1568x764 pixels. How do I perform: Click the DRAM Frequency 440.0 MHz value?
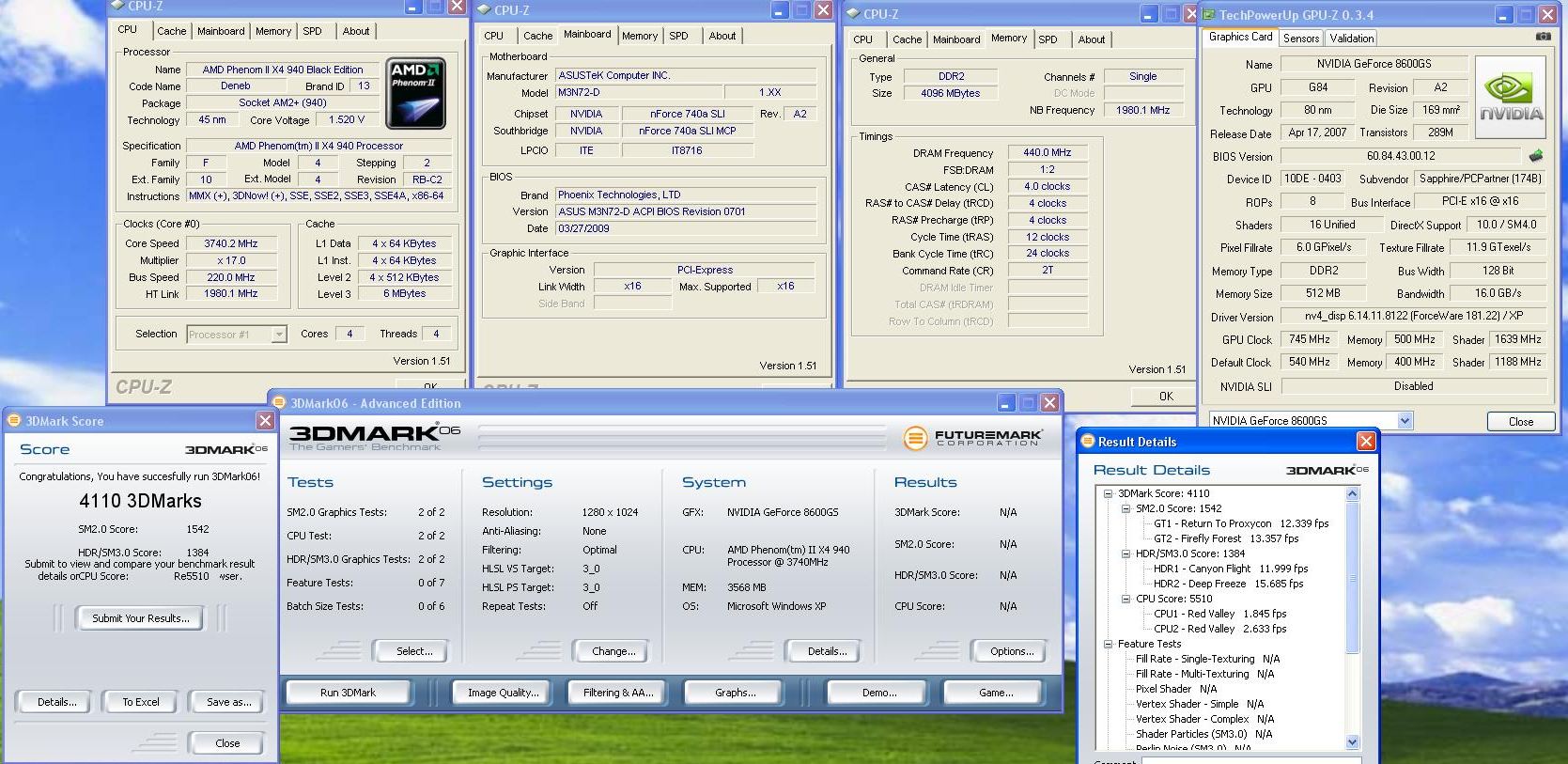[x=1048, y=152]
